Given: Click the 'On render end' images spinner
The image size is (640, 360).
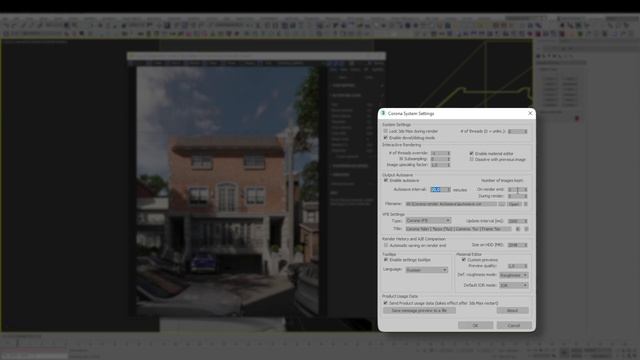Looking at the screenshot, I should (517, 189).
